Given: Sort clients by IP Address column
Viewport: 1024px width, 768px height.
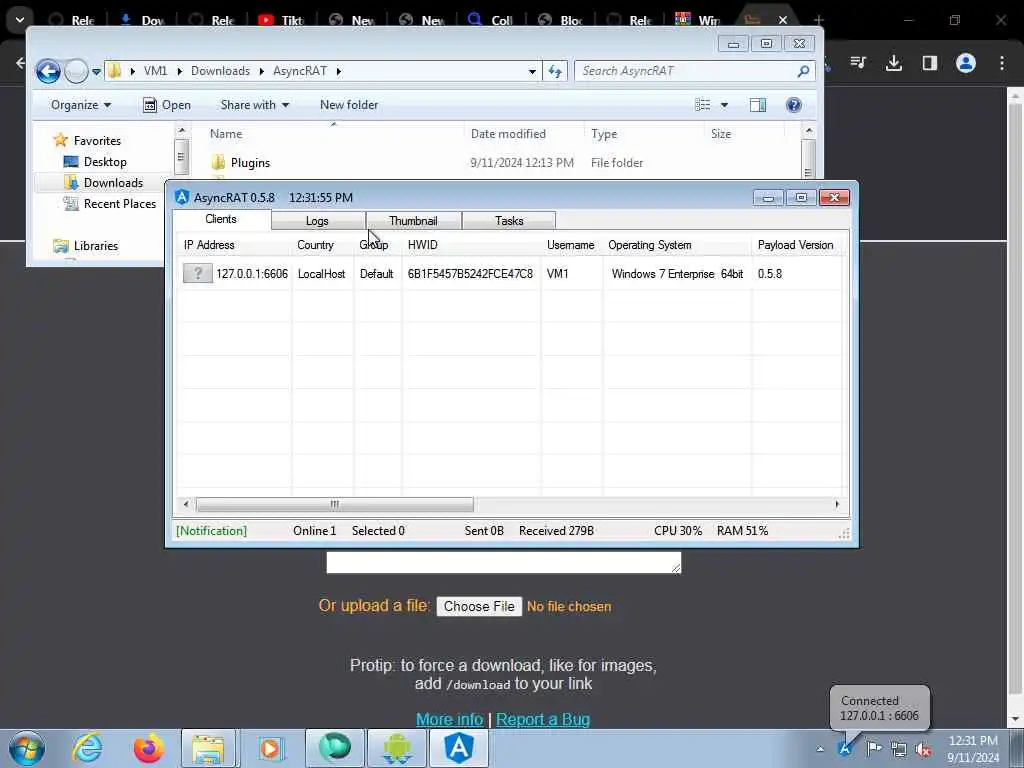Looking at the screenshot, I should [x=209, y=245].
